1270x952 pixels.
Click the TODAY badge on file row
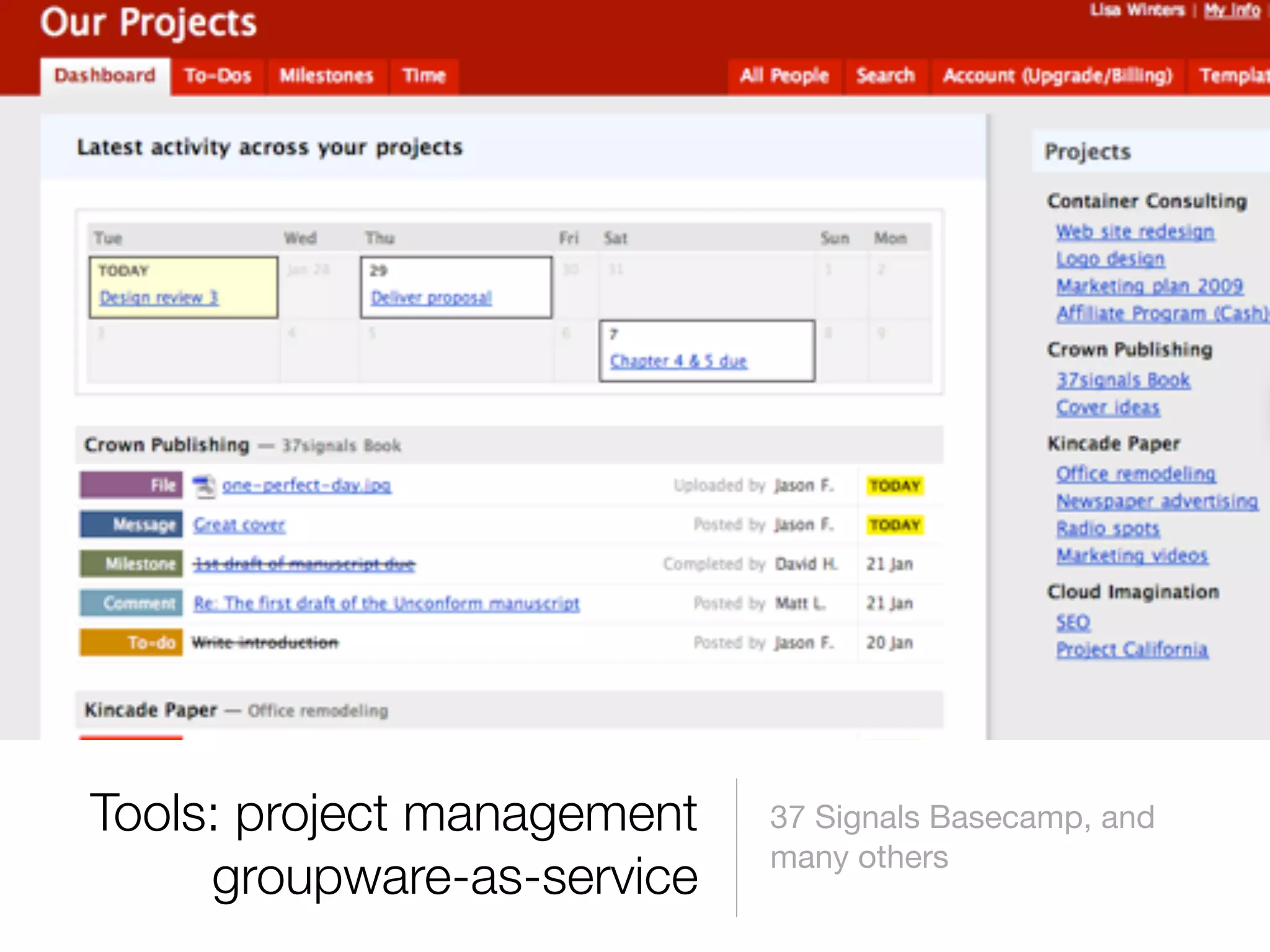895,485
